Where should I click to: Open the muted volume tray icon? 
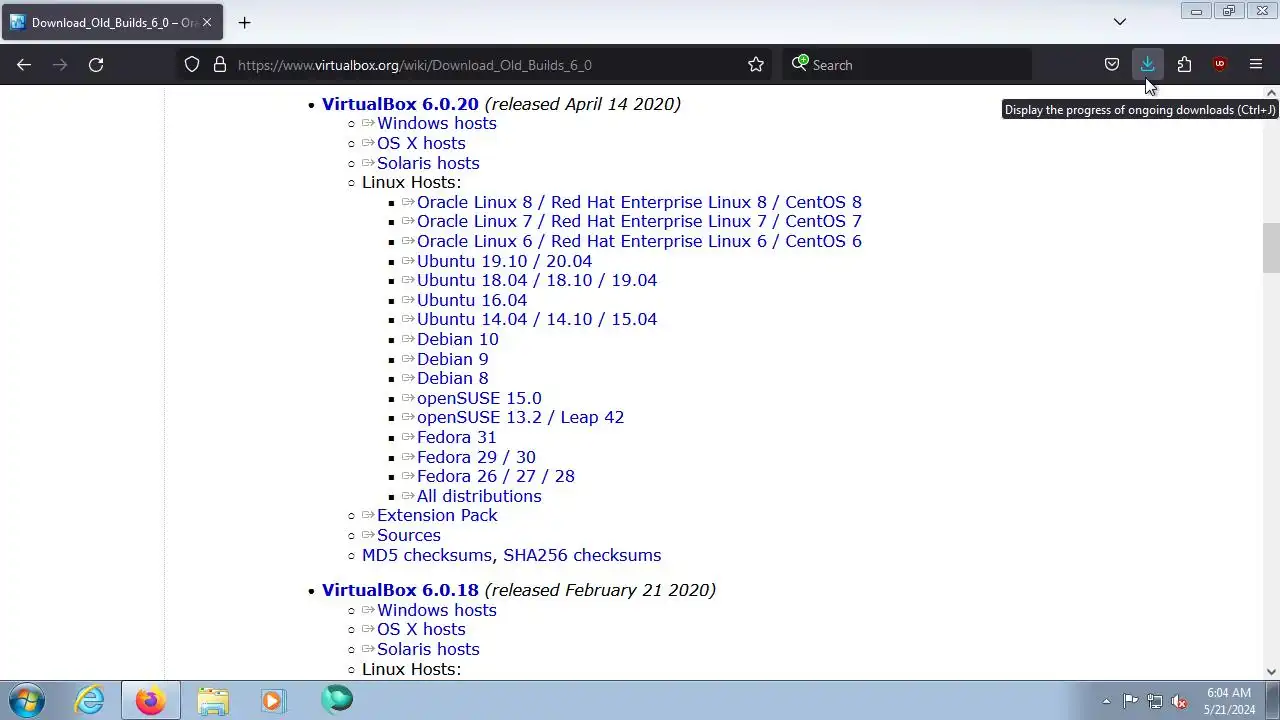point(1179,701)
